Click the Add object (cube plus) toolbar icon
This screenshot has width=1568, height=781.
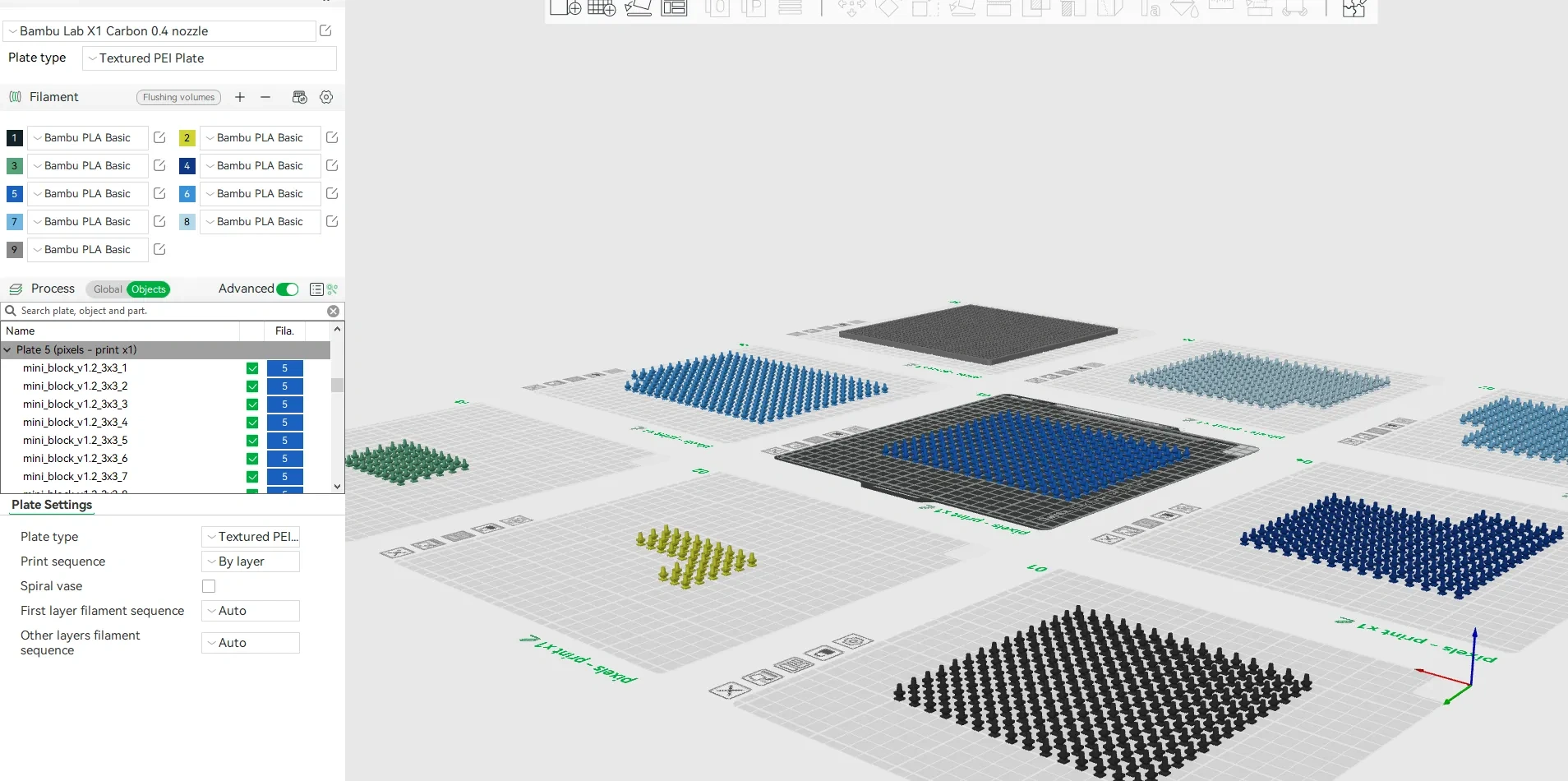[x=565, y=7]
